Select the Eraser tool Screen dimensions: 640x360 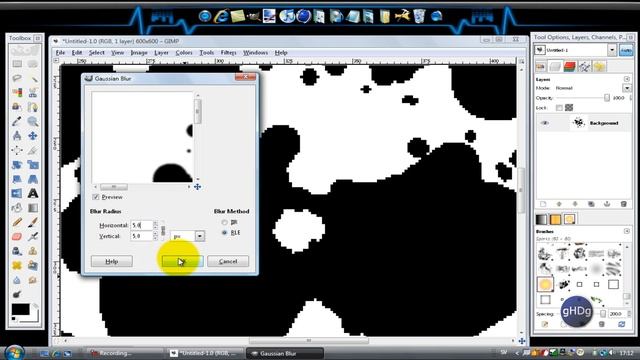coord(17,236)
